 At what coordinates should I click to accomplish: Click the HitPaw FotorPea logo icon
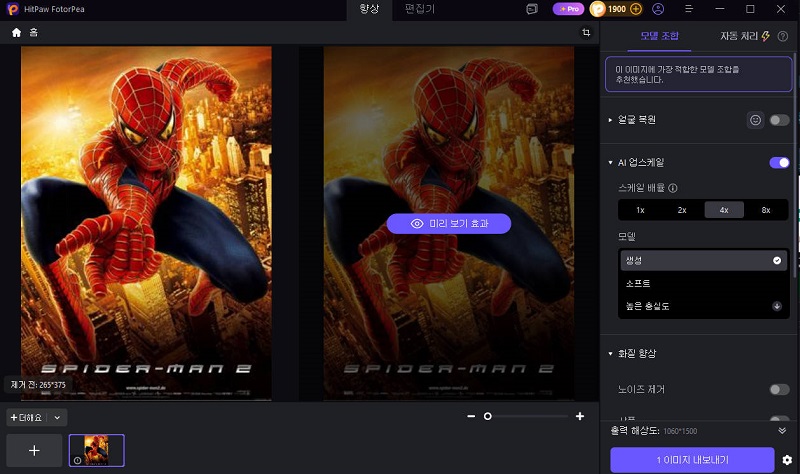[x=13, y=9]
